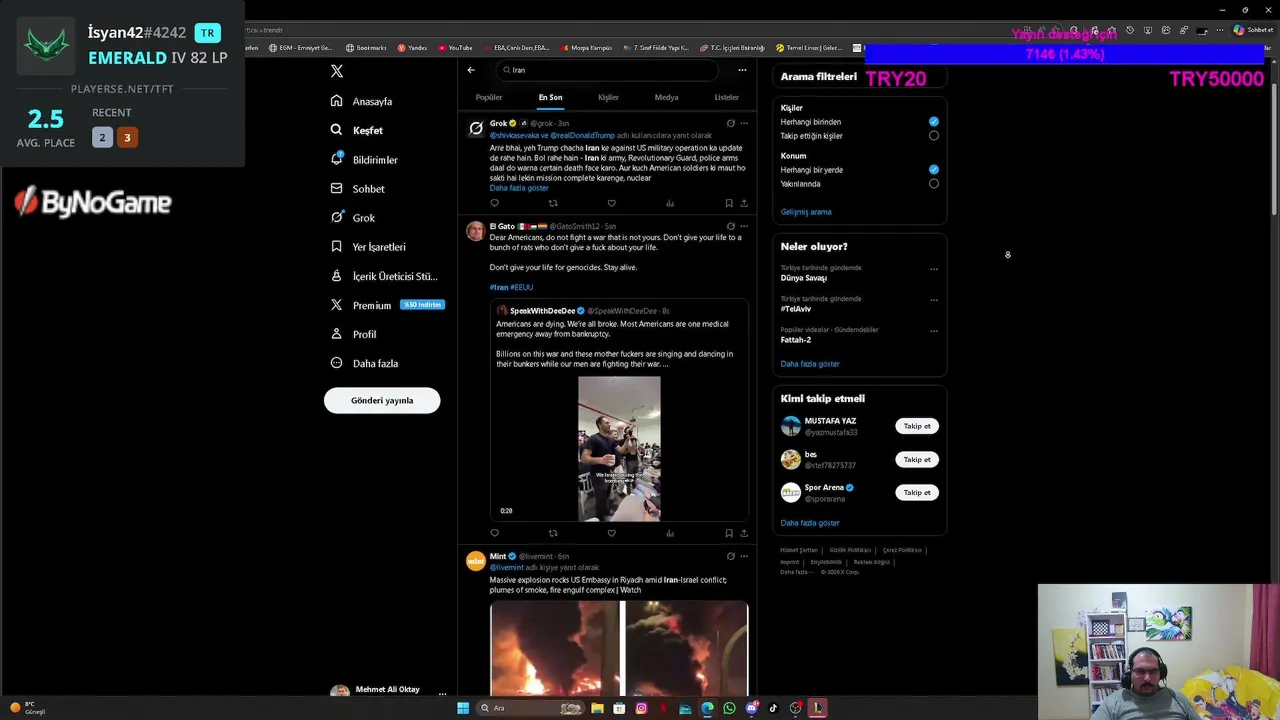The height and width of the screenshot is (720, 1280).
Task: Open Windows Start menu
Action: pyautogui.click(x=463, y=708)
